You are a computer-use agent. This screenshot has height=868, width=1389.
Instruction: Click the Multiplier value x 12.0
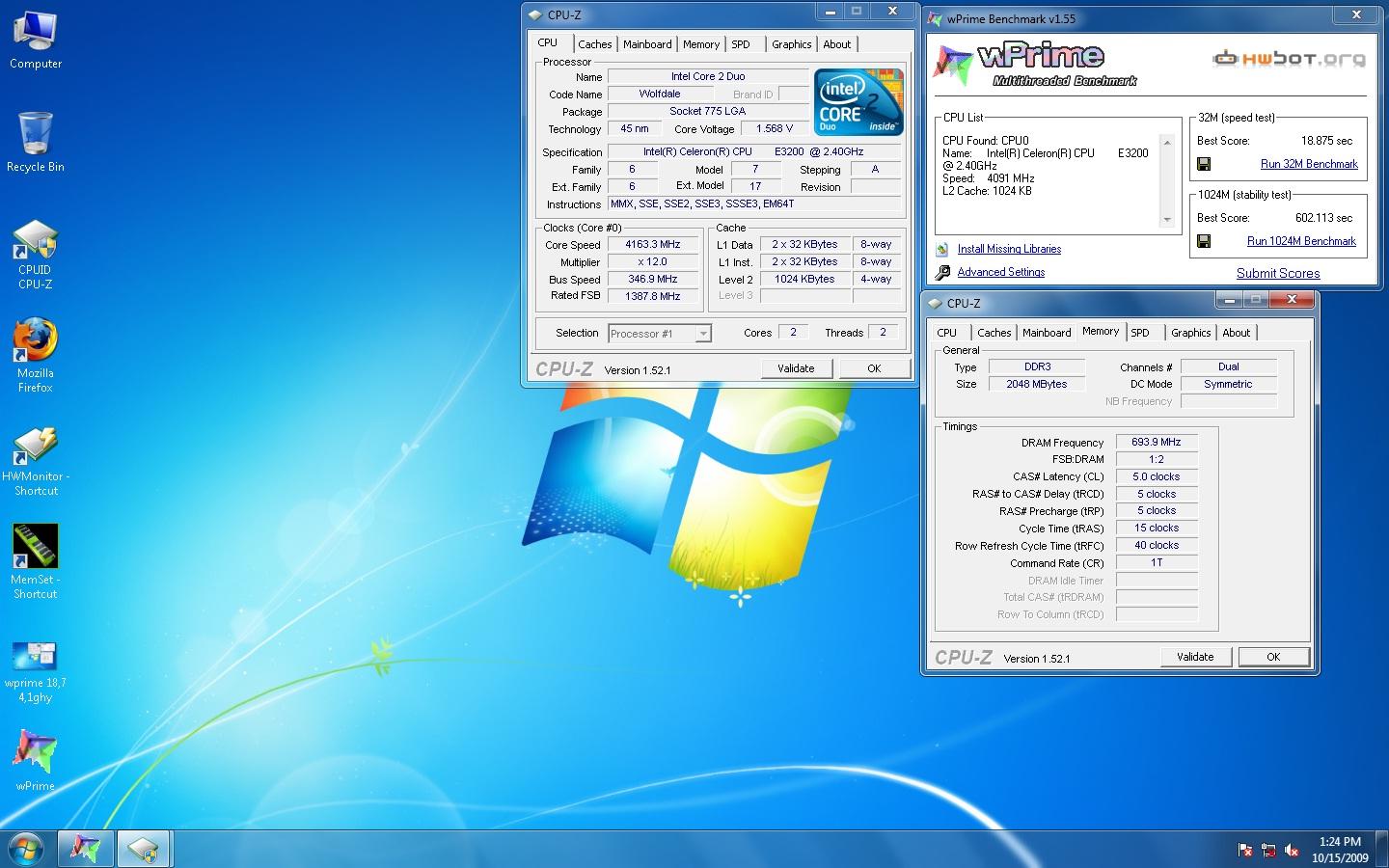653,262
